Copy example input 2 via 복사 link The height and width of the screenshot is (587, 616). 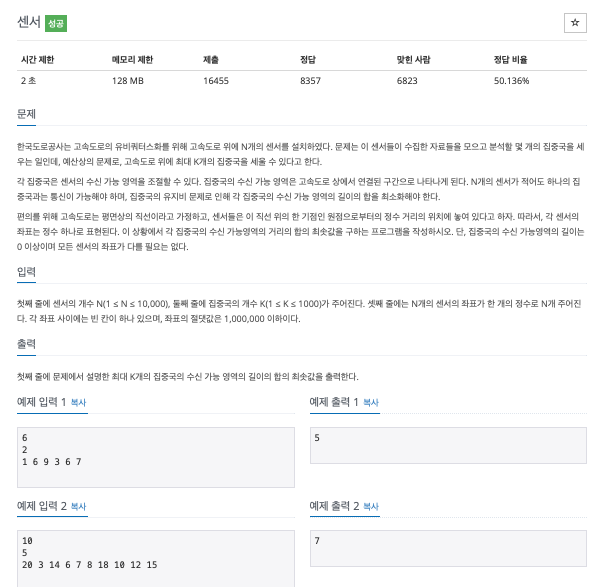78,506
